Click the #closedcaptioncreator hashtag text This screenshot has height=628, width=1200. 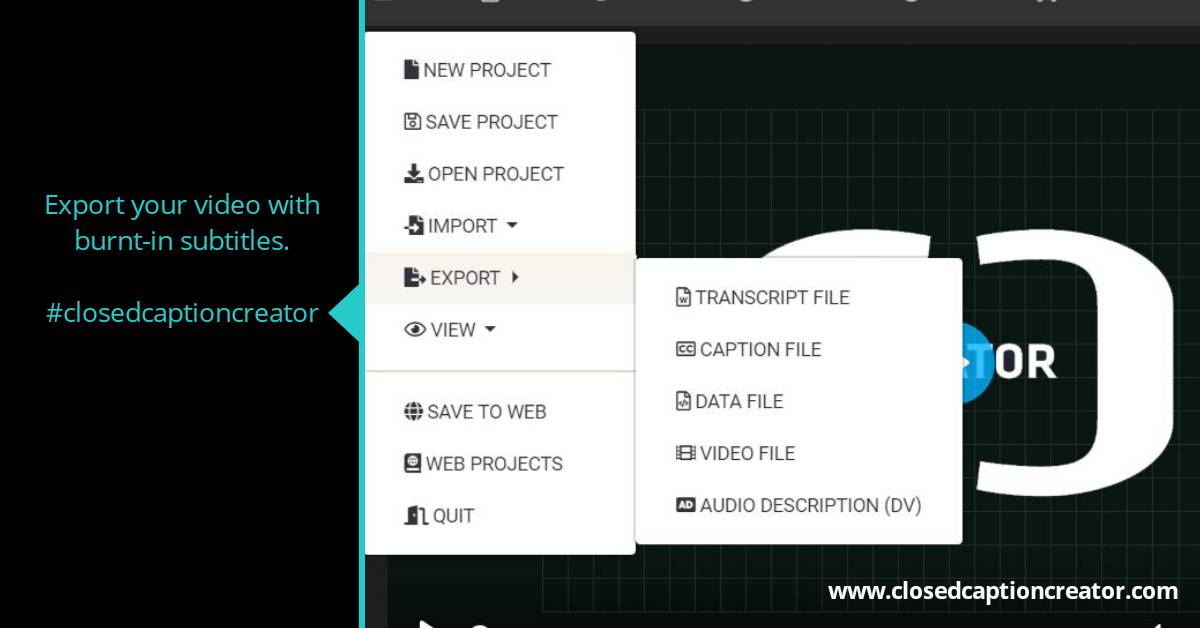pyautogui.click(x=182, y=313)
